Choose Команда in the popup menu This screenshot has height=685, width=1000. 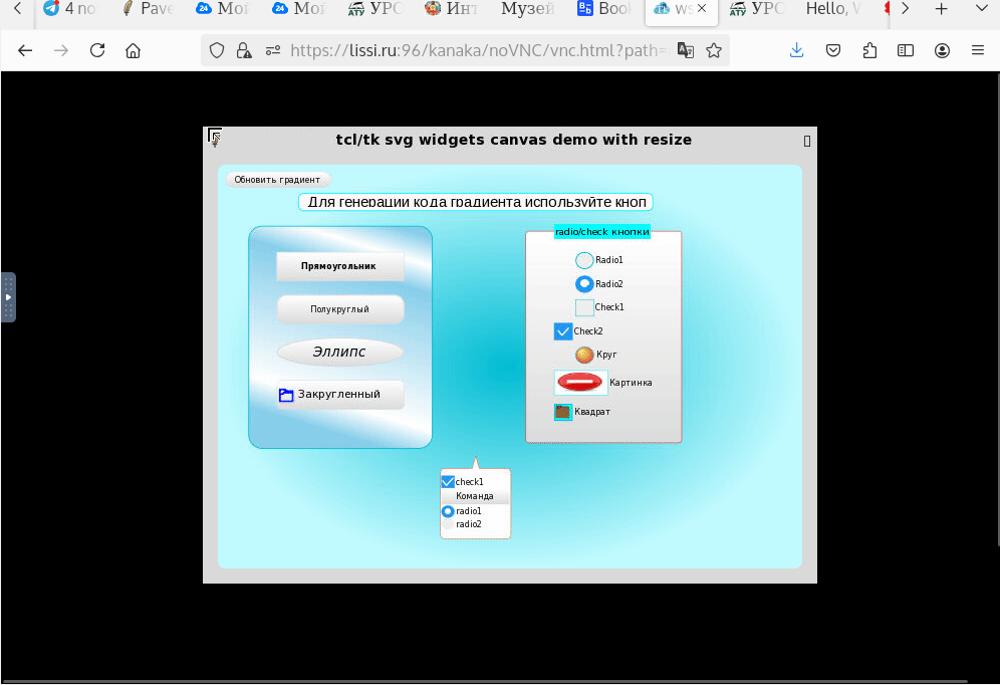[x=474, y=496]
